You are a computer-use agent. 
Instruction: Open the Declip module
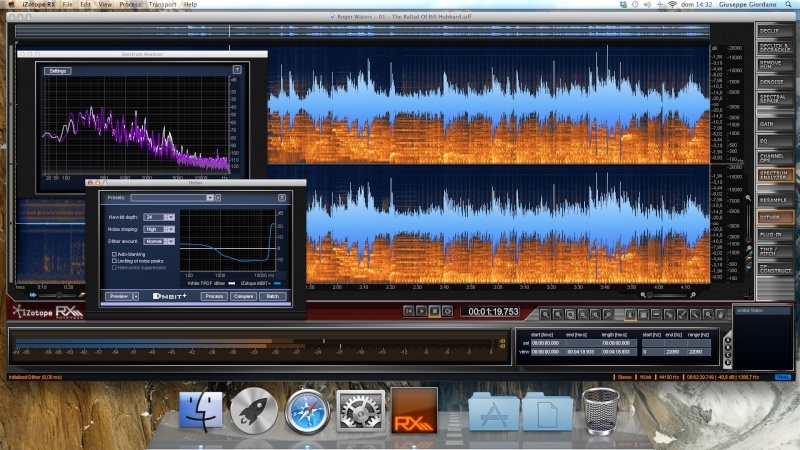click(x=775, y=31)
